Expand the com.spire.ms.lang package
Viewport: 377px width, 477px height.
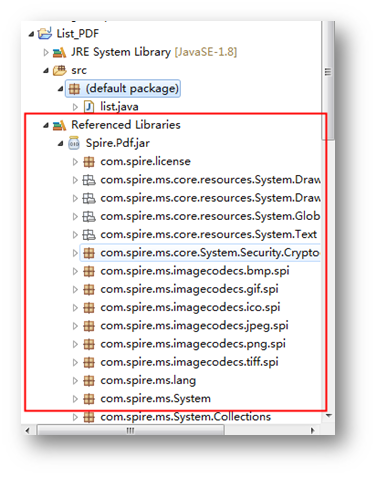click(75, 381)
